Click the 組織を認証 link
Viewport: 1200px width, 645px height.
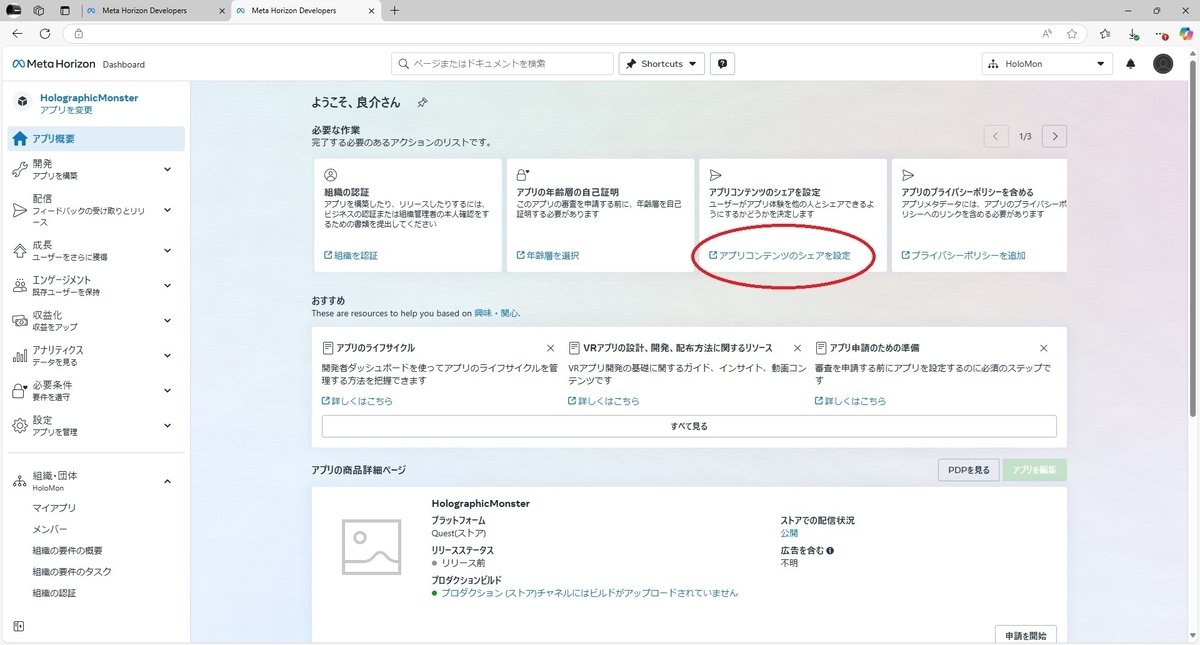pos(351,256)
